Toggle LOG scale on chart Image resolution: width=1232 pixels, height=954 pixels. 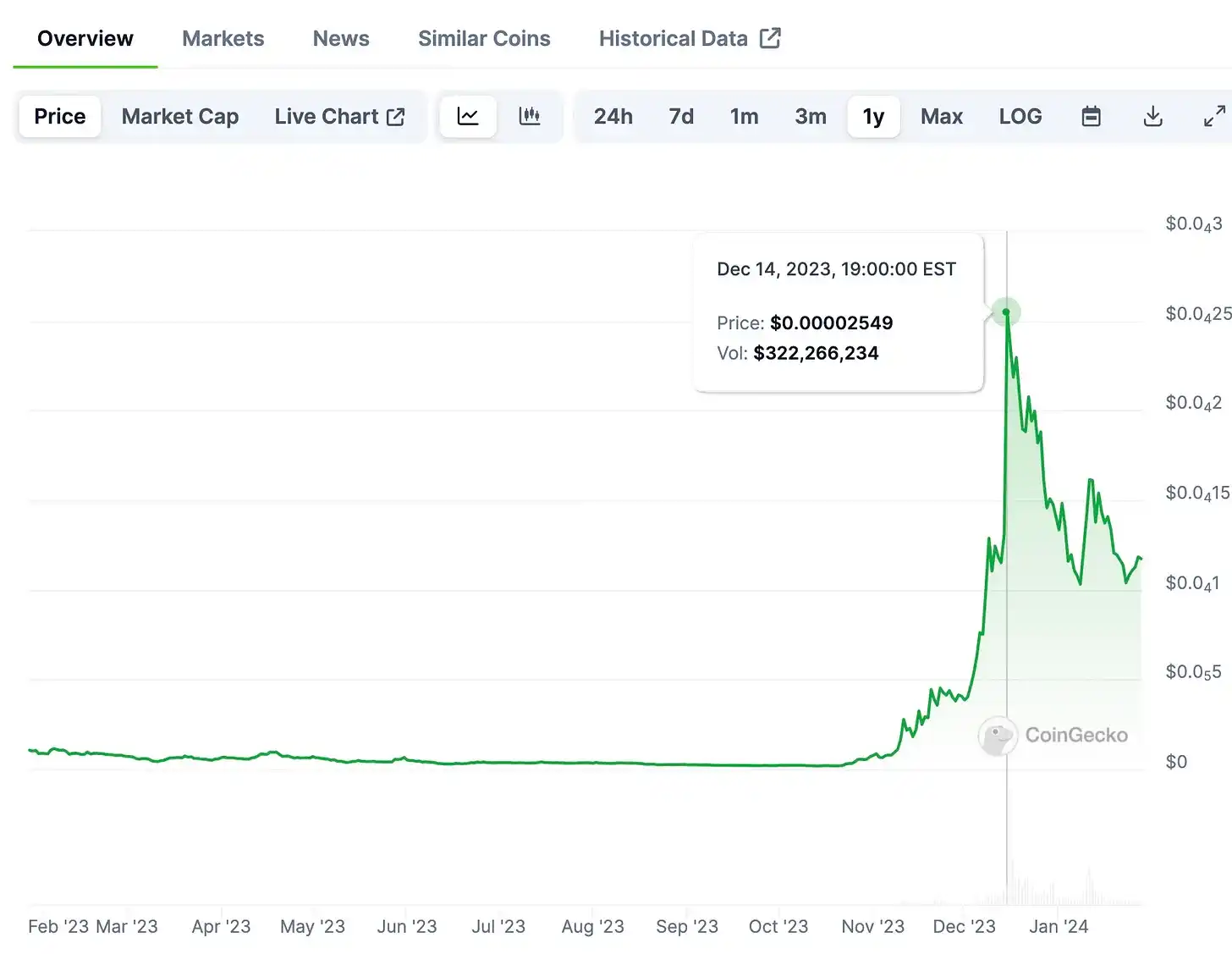pyautogui.click(x=1020, y=116)
